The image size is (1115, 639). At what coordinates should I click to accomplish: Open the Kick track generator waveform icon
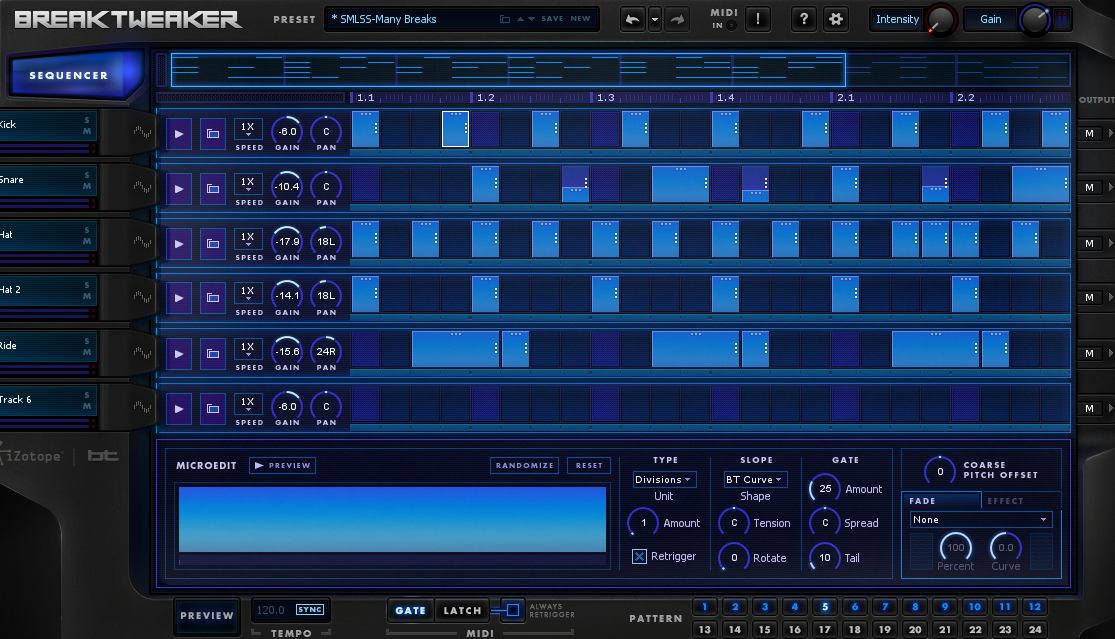(x=142, y=131)
